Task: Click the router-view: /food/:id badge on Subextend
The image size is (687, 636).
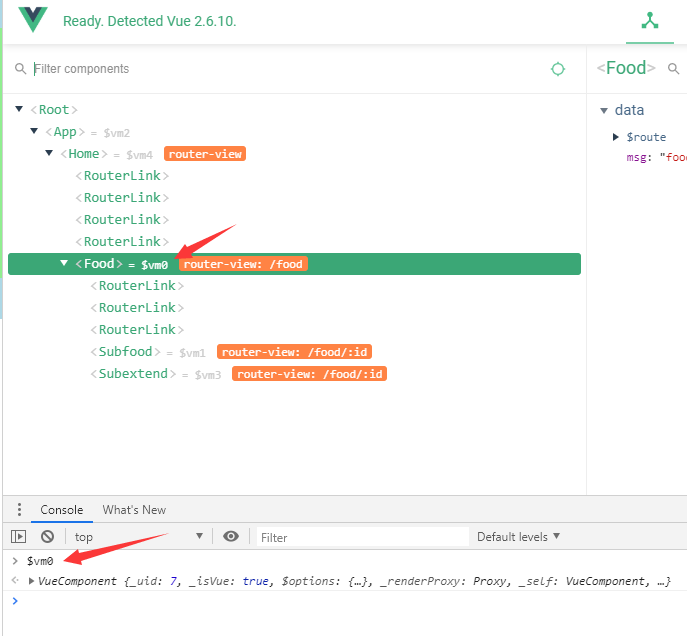Action: [x=309, y=374]
